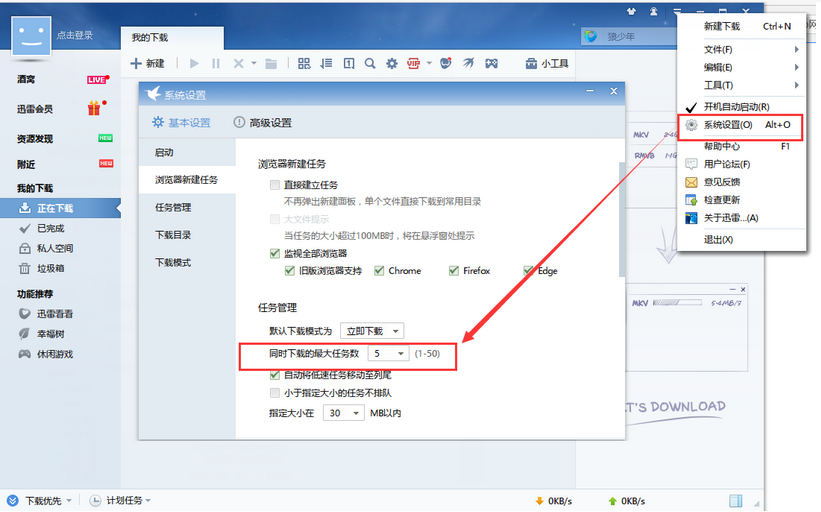Uncheck the Edge browser checkbox
Viewport: 821px width, 512px height.
[x=528, y=271]
